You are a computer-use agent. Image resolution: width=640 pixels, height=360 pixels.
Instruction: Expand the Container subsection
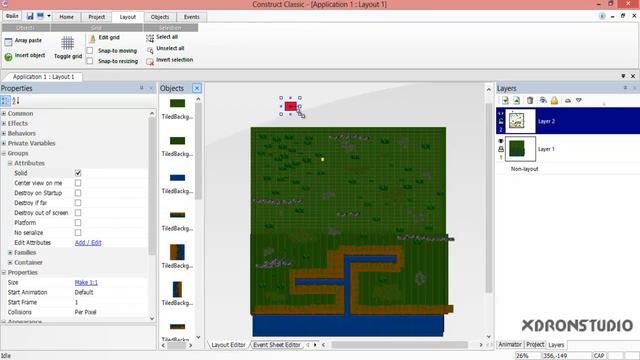[x=10, y=262]
